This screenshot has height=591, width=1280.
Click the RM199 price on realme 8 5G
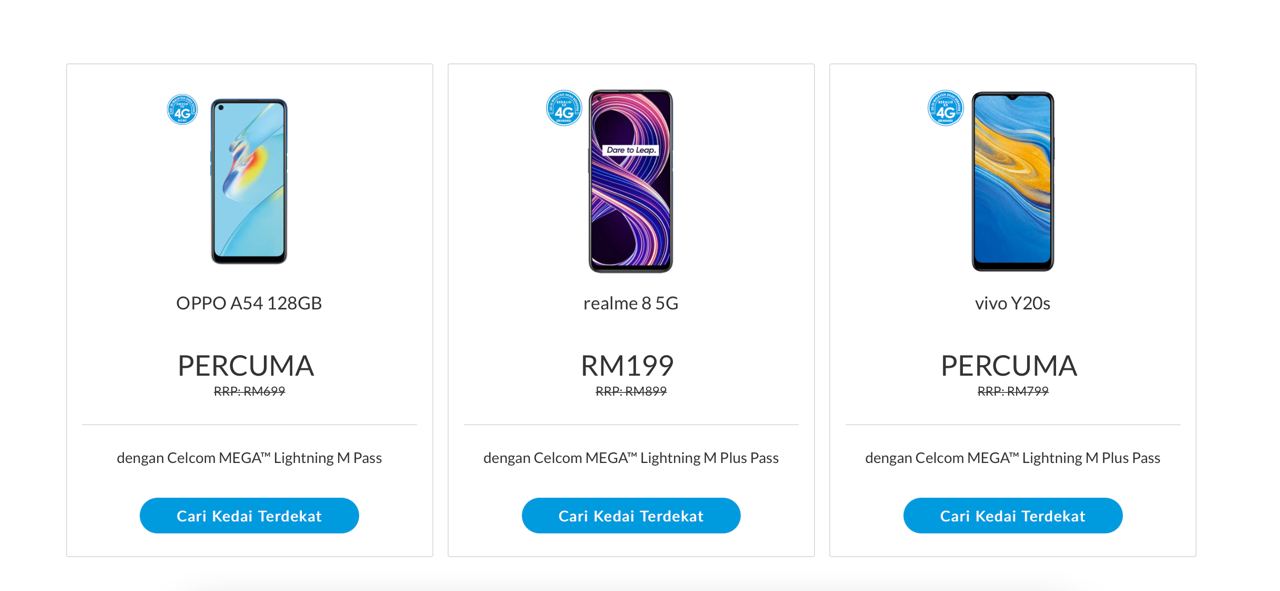point(627,365)
